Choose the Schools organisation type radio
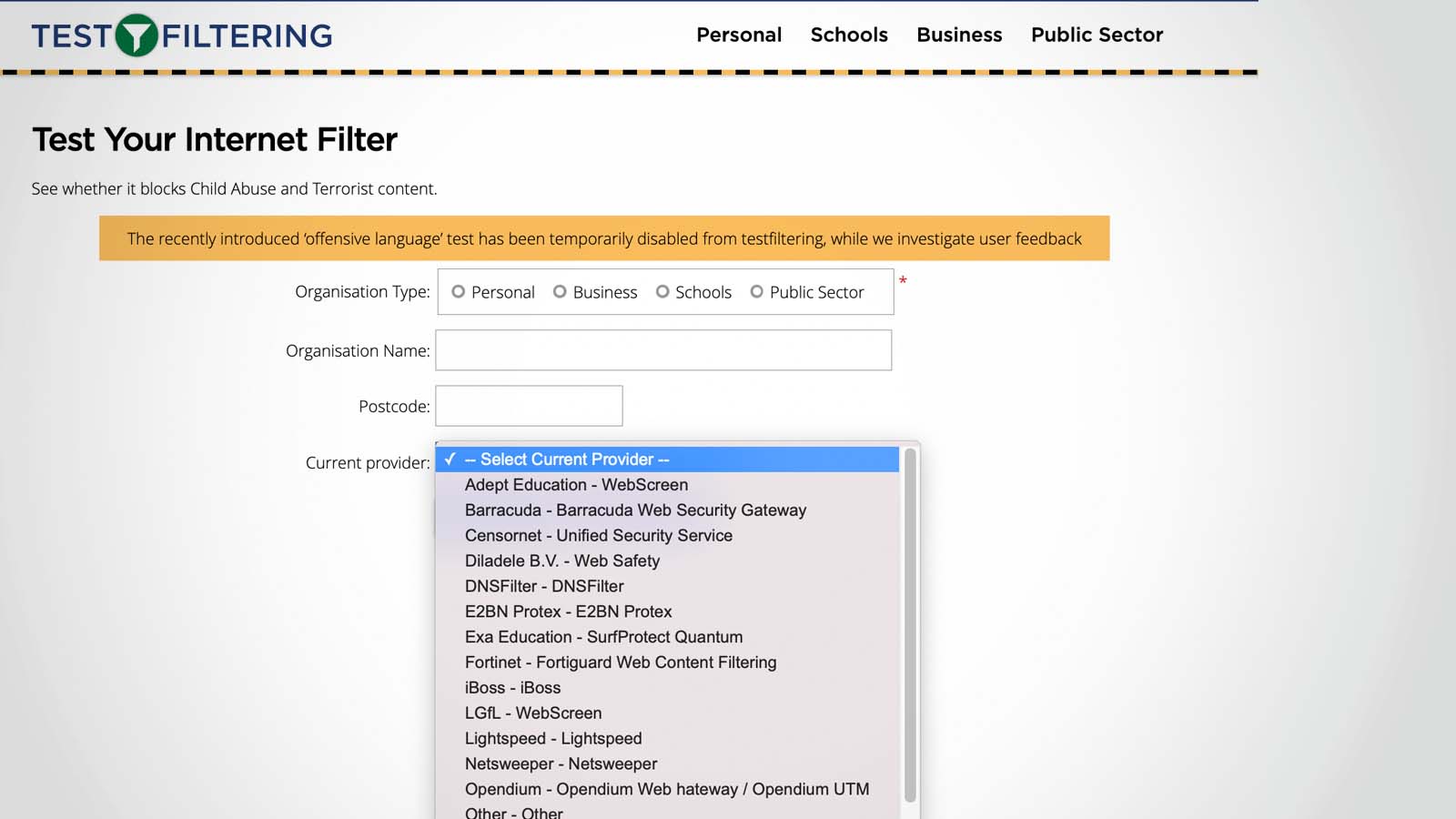This screenshot has width=1456, height=819. (662, 292)
